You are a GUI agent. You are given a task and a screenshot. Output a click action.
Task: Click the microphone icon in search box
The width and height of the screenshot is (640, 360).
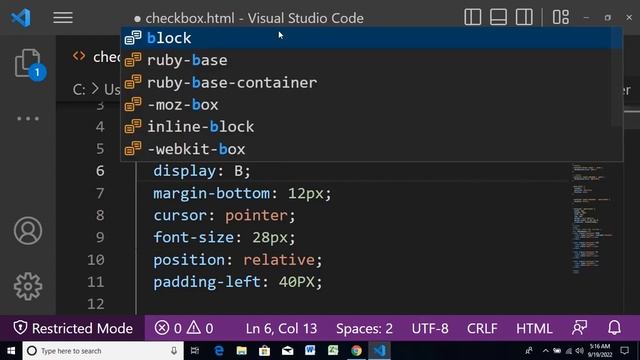click(x=174, y=351)
